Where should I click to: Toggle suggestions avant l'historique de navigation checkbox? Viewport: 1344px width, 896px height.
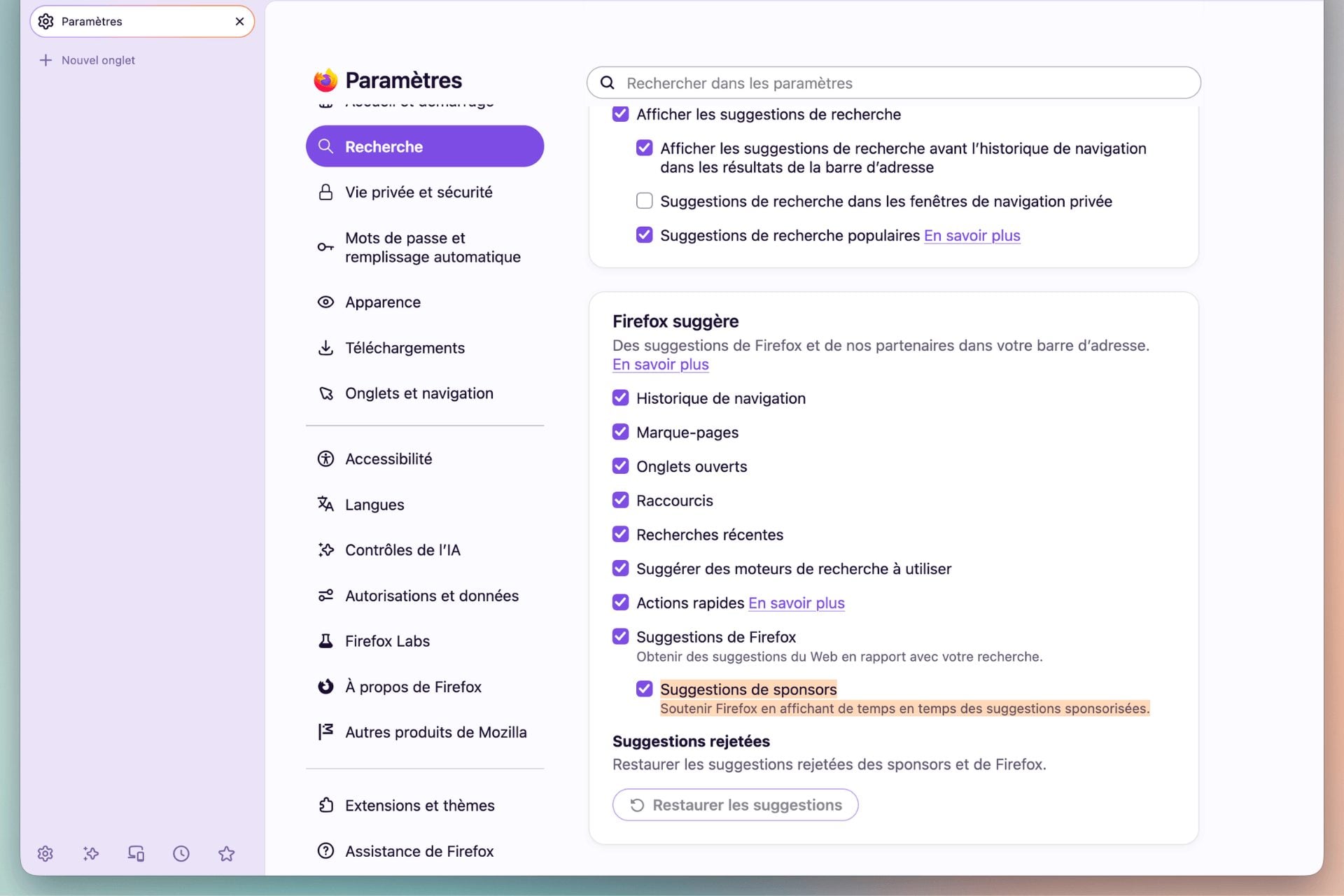tap(644, 148)
